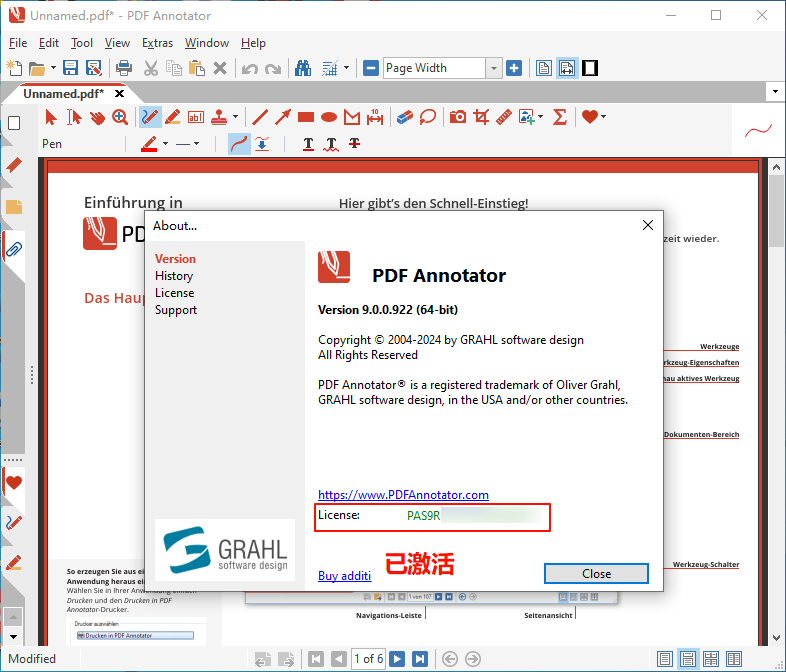Screen dimensions: 786x672
Task: Open the Page Width zoom dropdown
Action: [494, 68]
